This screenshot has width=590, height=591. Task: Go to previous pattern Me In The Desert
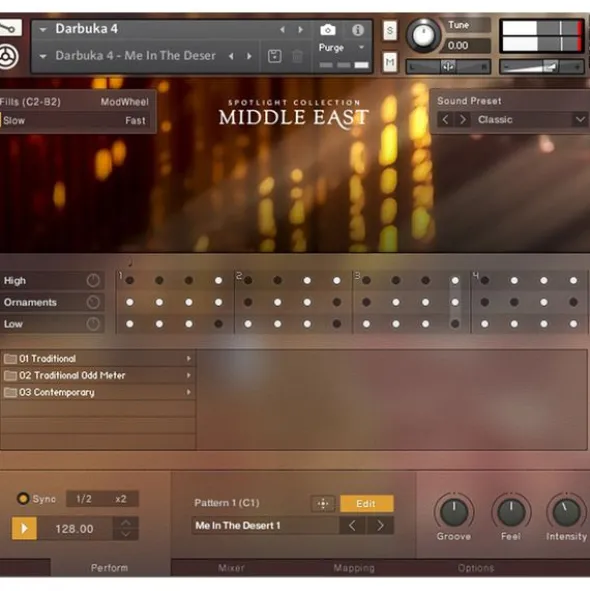[x=352, y=525]
